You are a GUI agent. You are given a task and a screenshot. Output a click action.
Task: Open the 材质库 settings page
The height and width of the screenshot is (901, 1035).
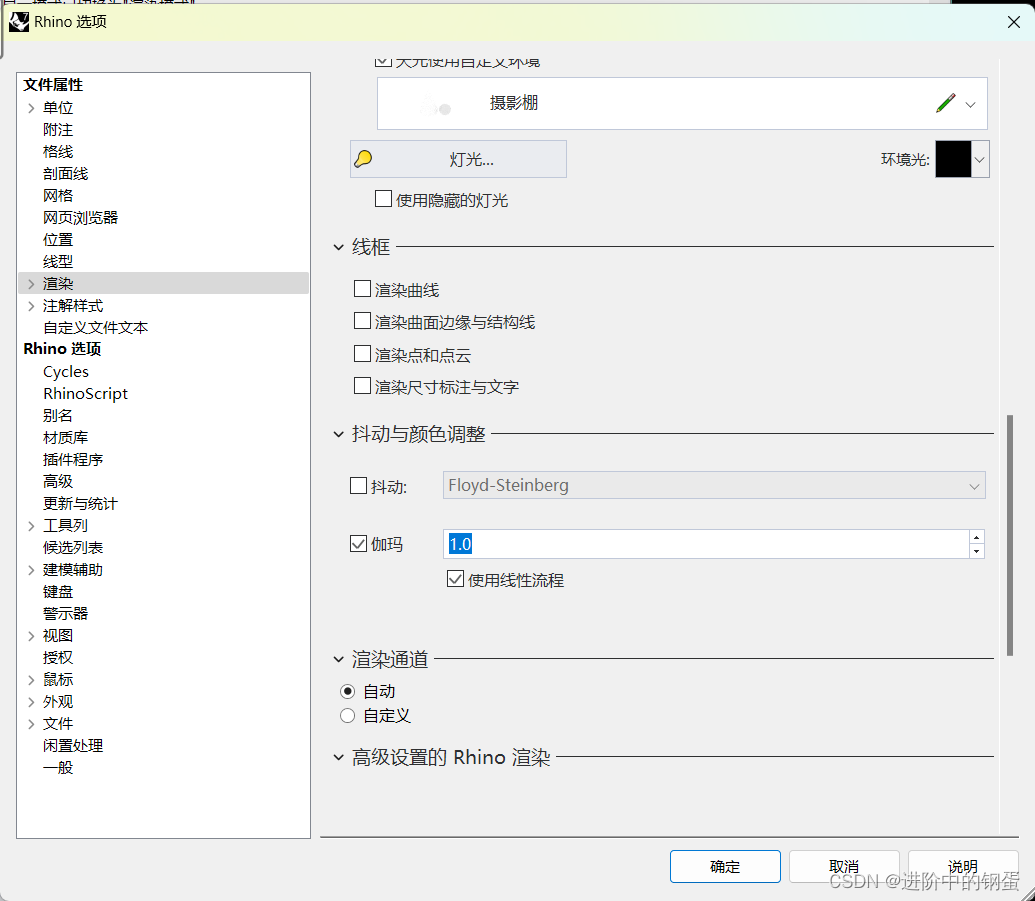tap(65, 437)
